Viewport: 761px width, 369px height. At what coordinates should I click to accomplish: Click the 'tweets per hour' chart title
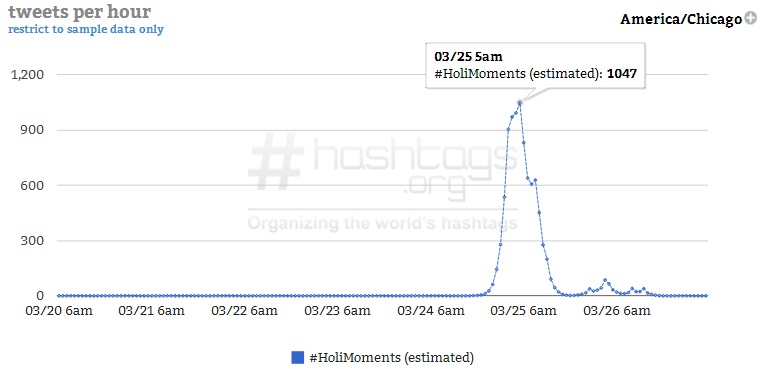click(x=80, y=12)
